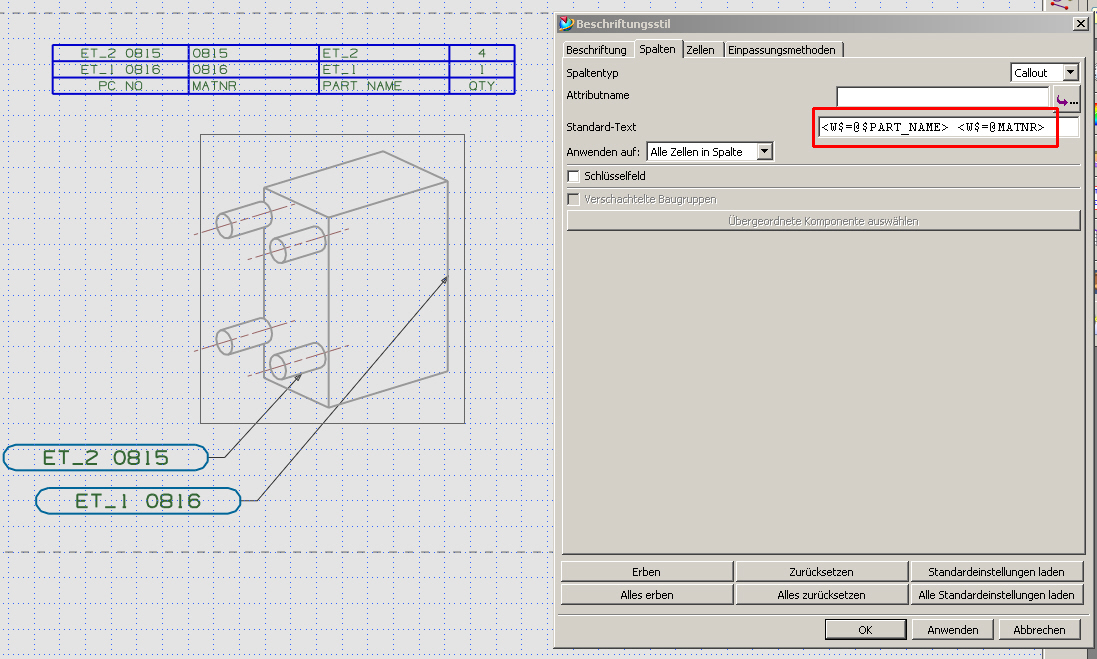The height and width of the screenshot is (659, 1097).
Task: Click the 0815 cell in MATNR column
Action: coord(253,53)
